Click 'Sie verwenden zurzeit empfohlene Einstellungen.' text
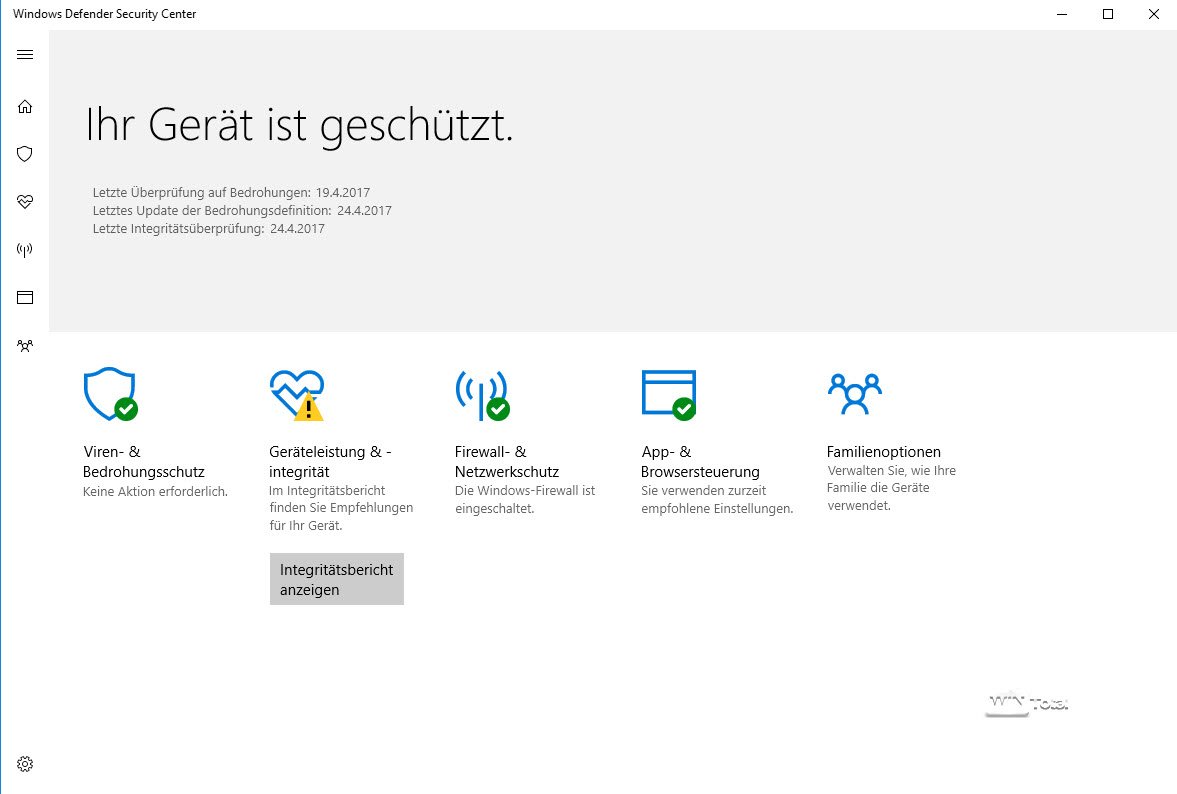 point(717,499)
